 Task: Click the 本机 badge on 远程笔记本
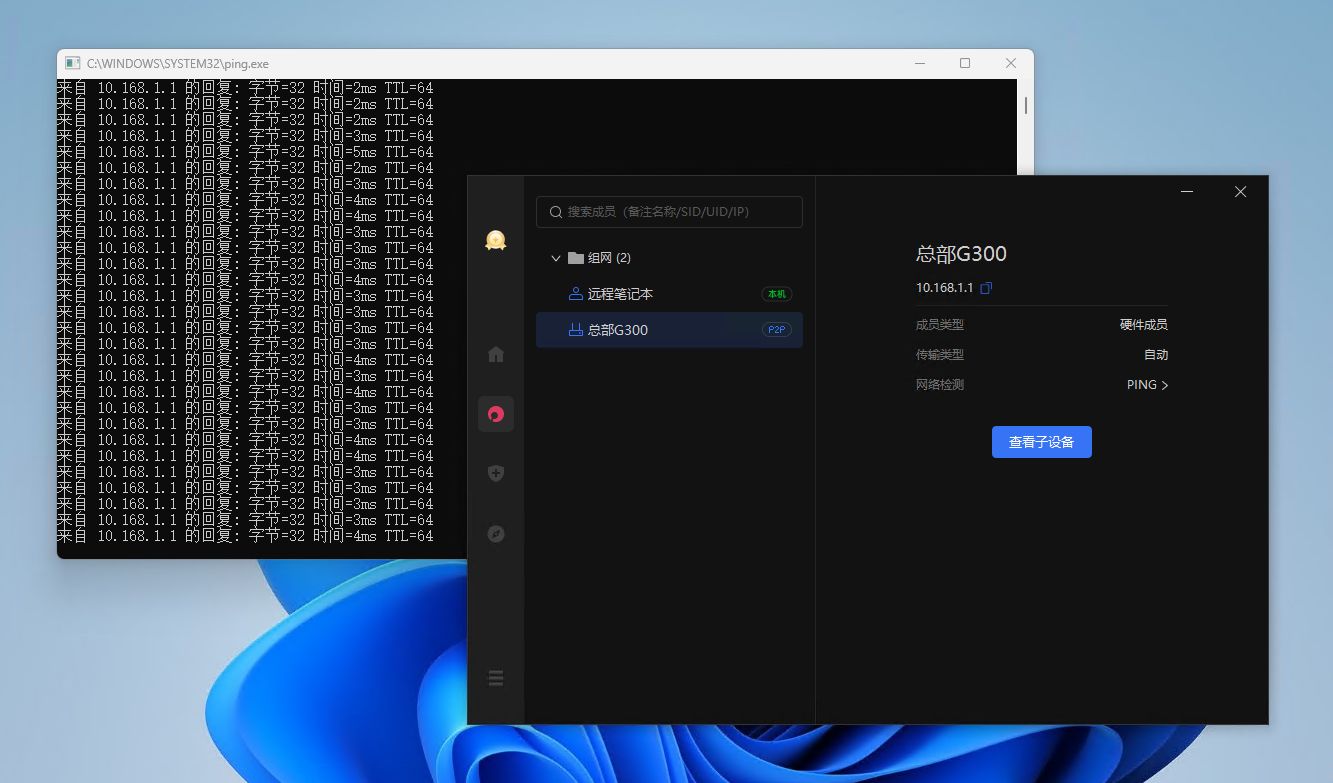click(777, 294)
